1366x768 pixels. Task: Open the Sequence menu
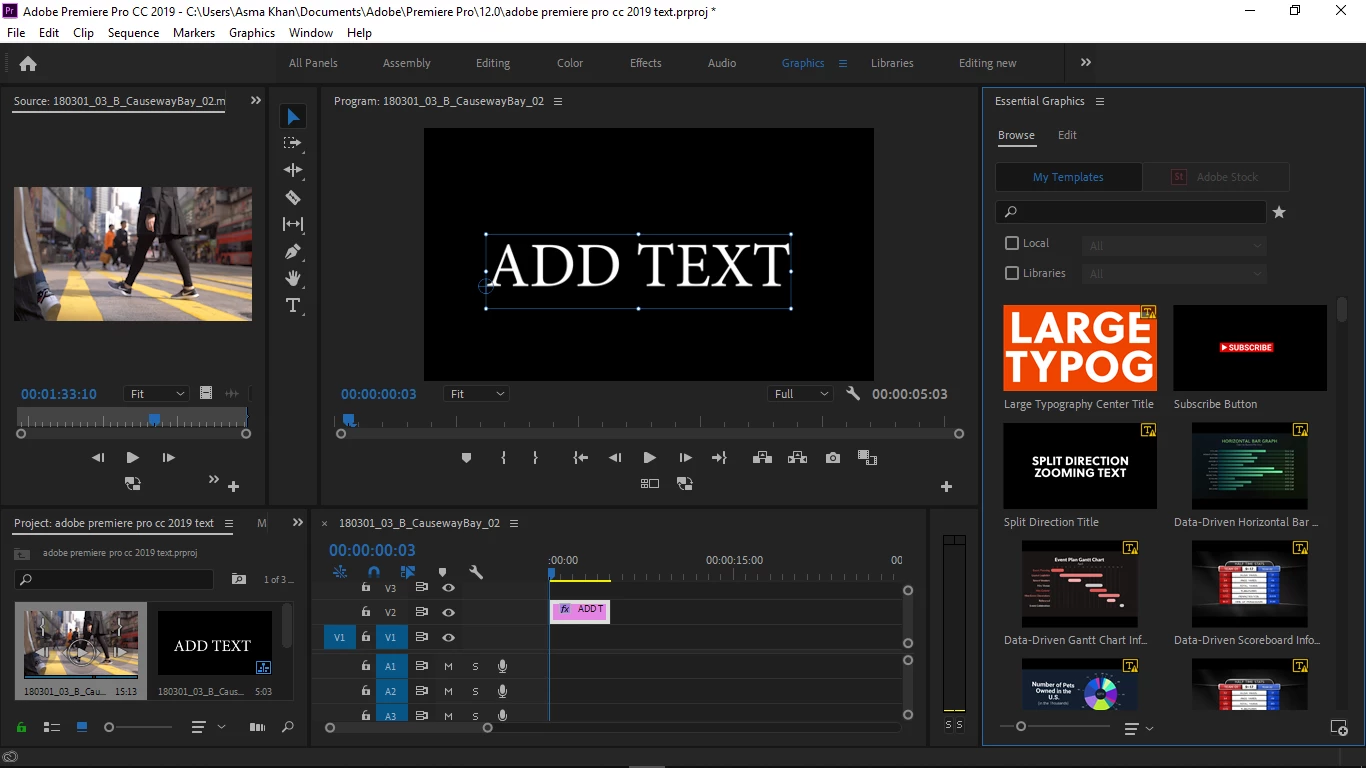point(133,33)
